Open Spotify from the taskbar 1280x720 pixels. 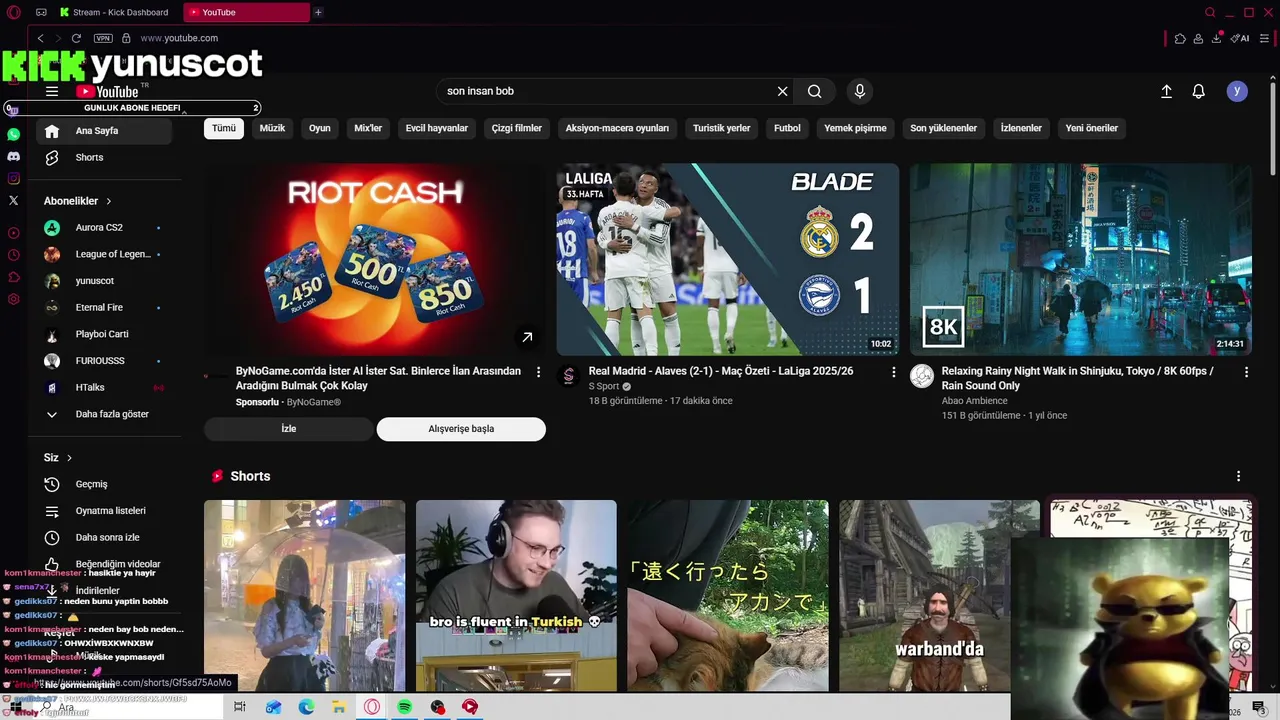click(x=405, y=707)
